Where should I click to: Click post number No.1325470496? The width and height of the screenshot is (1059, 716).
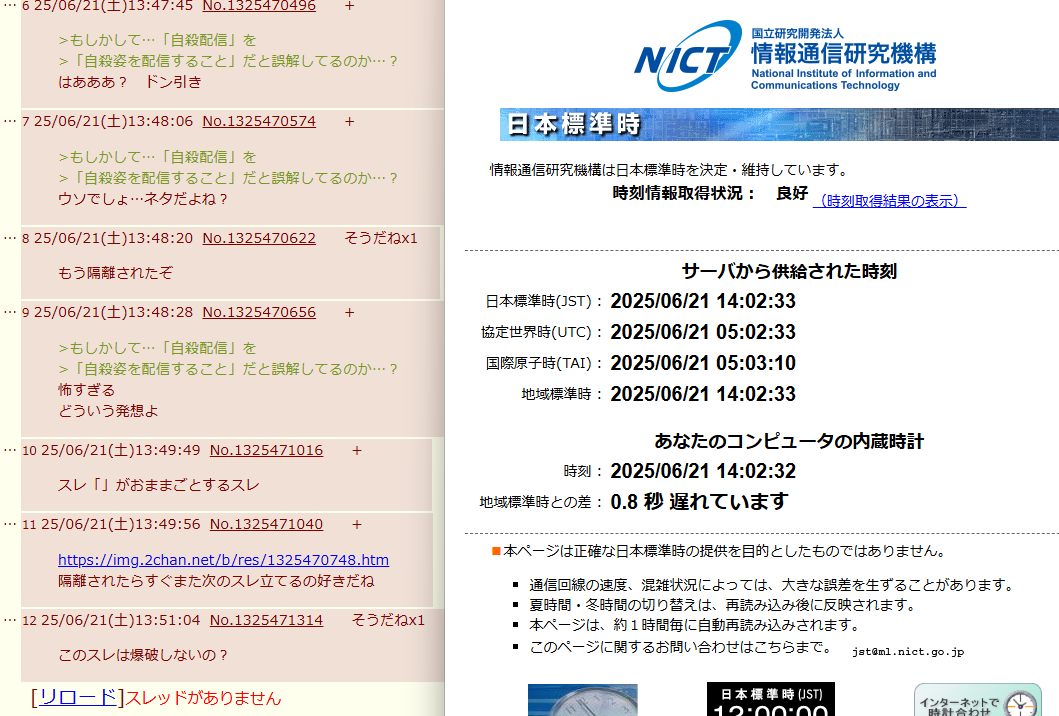click(x=259, y=6)
